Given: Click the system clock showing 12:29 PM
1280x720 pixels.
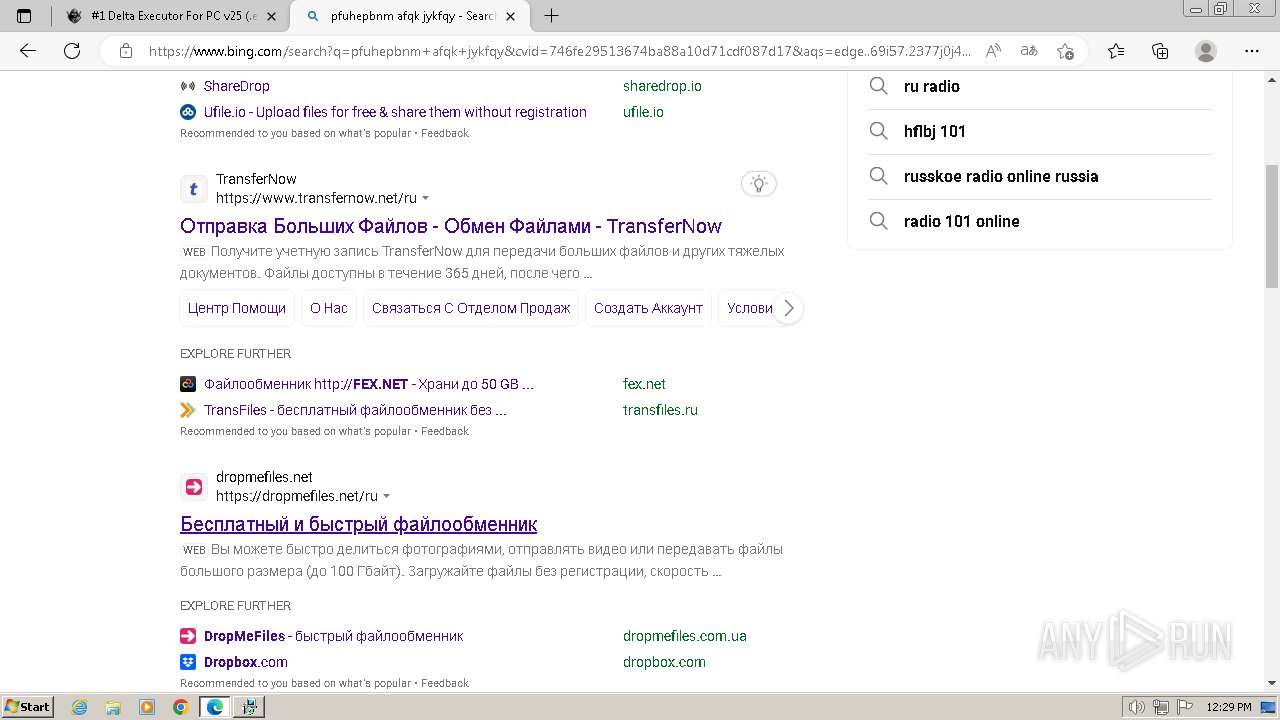Looking at the screenshot, I should tap(1229, 707).
